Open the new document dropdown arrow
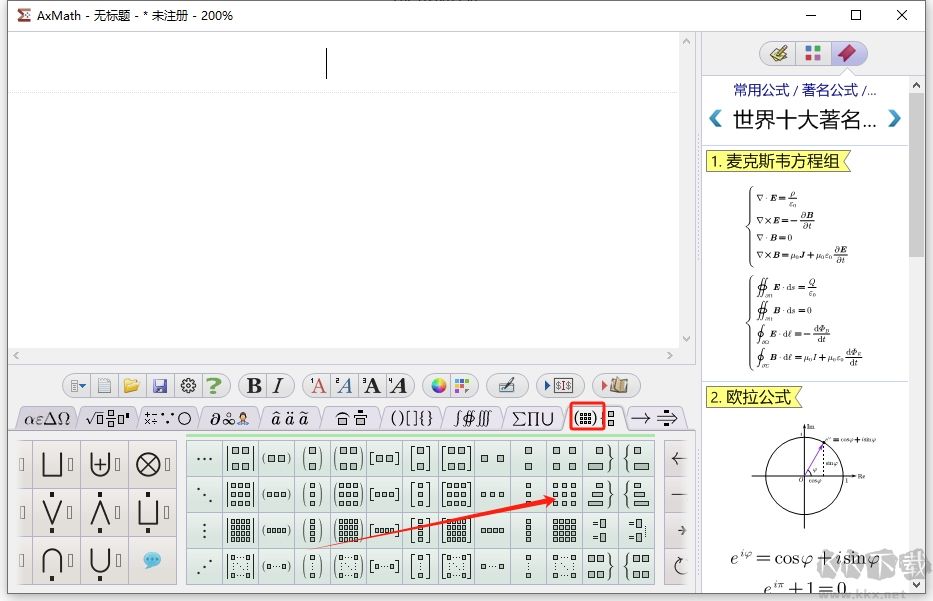The width and height of the screenshot is (933, 601). (83, 385)
